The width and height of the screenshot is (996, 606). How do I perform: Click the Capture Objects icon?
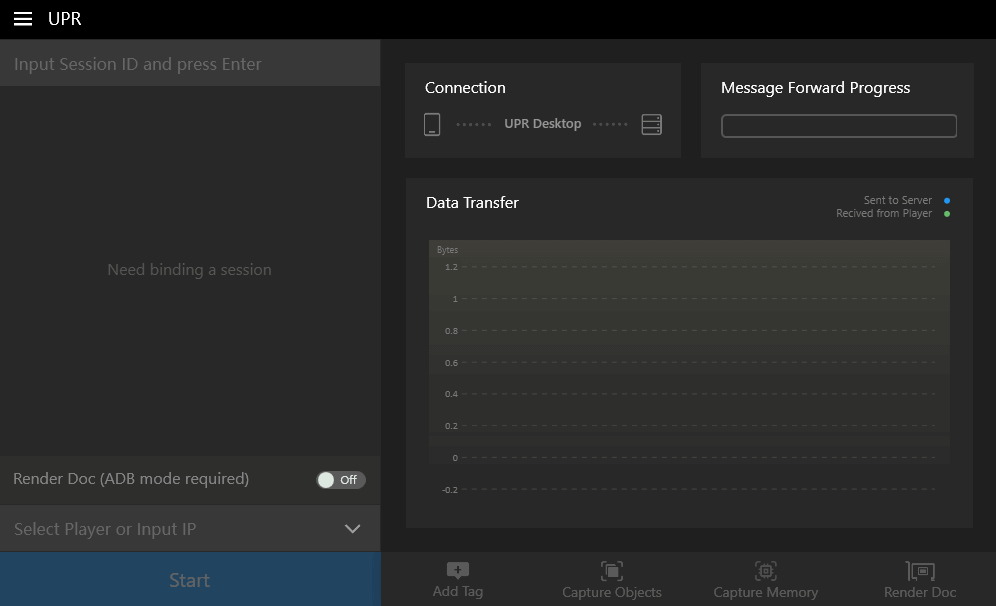tap(611, 571)
